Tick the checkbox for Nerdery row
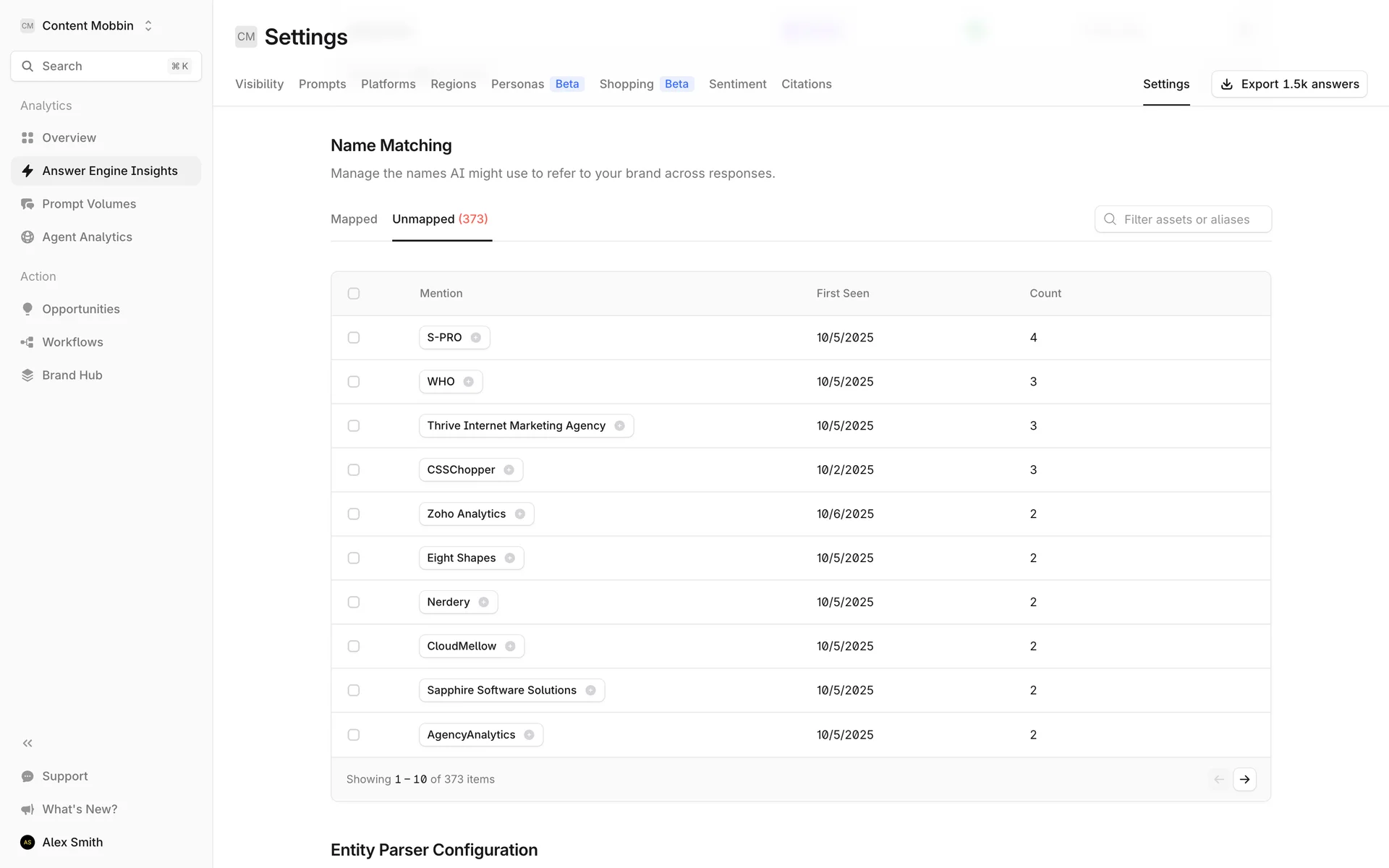Viewport: 1389px width, 868px height. [x=354, y=603]
